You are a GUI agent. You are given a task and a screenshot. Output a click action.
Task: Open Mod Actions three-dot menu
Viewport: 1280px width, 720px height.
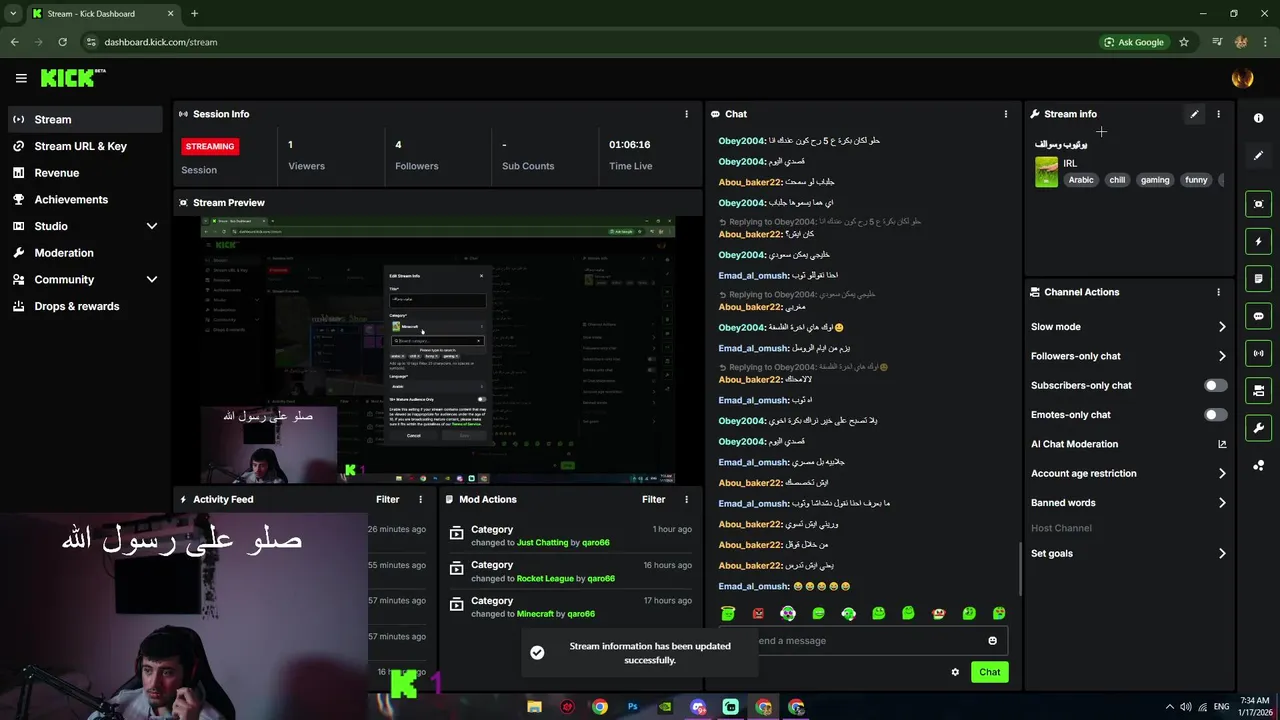686,499
